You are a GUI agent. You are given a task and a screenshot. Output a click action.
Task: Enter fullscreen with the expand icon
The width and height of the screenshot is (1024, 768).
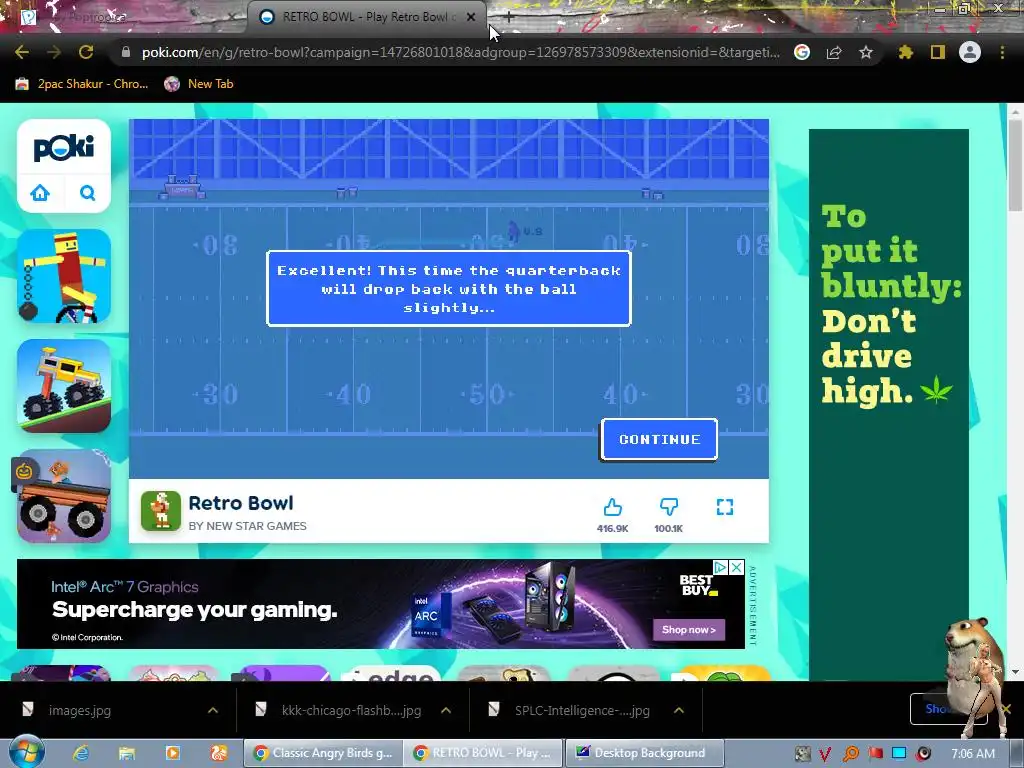pyautogui.click(x=725, y=507)
